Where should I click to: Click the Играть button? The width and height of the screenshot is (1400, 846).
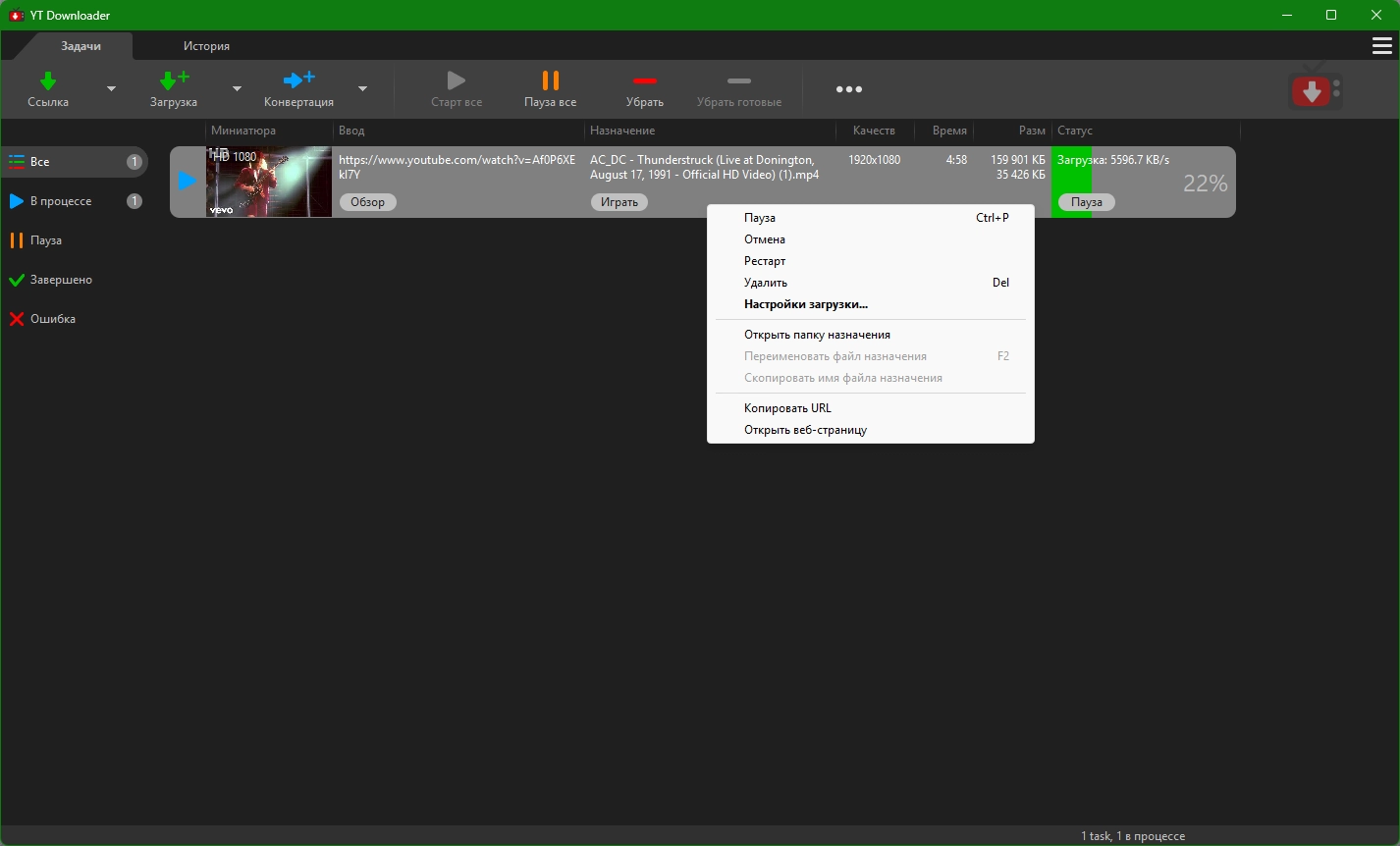coord(619,202)
